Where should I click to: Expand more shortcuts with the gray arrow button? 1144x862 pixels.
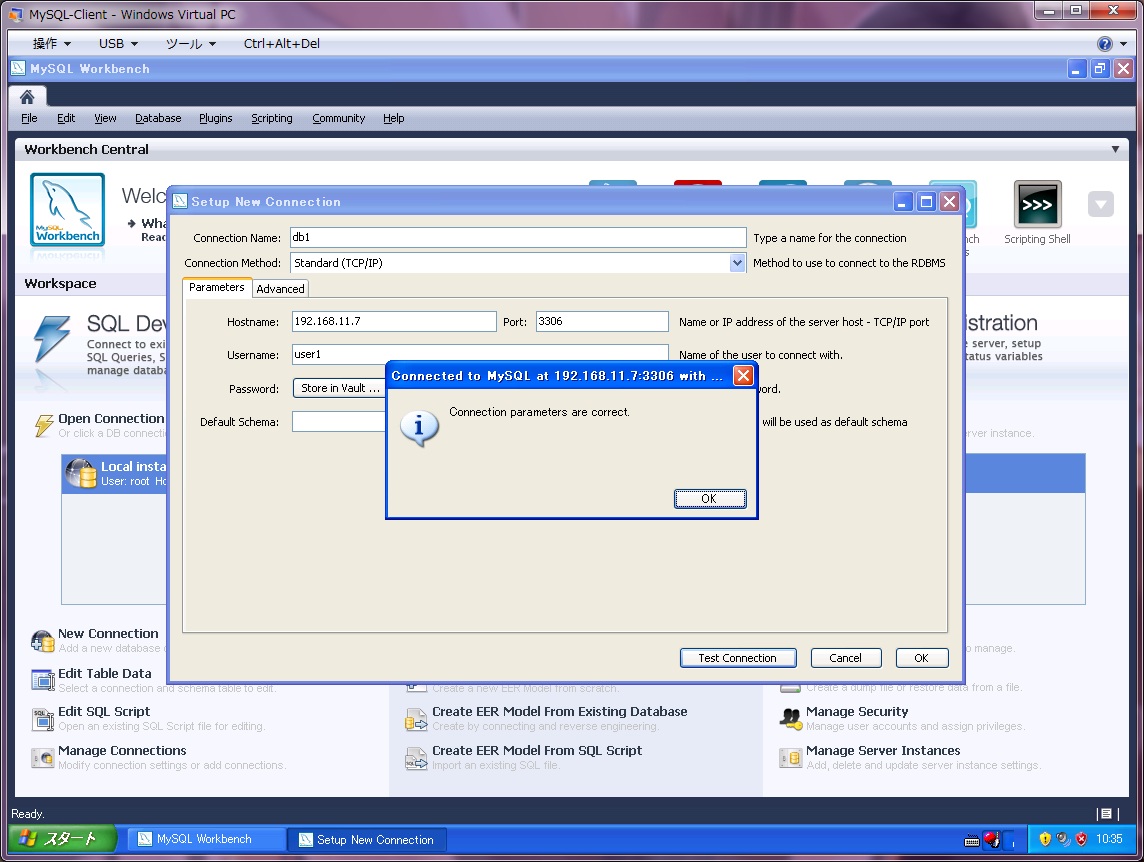[1100, 204]
